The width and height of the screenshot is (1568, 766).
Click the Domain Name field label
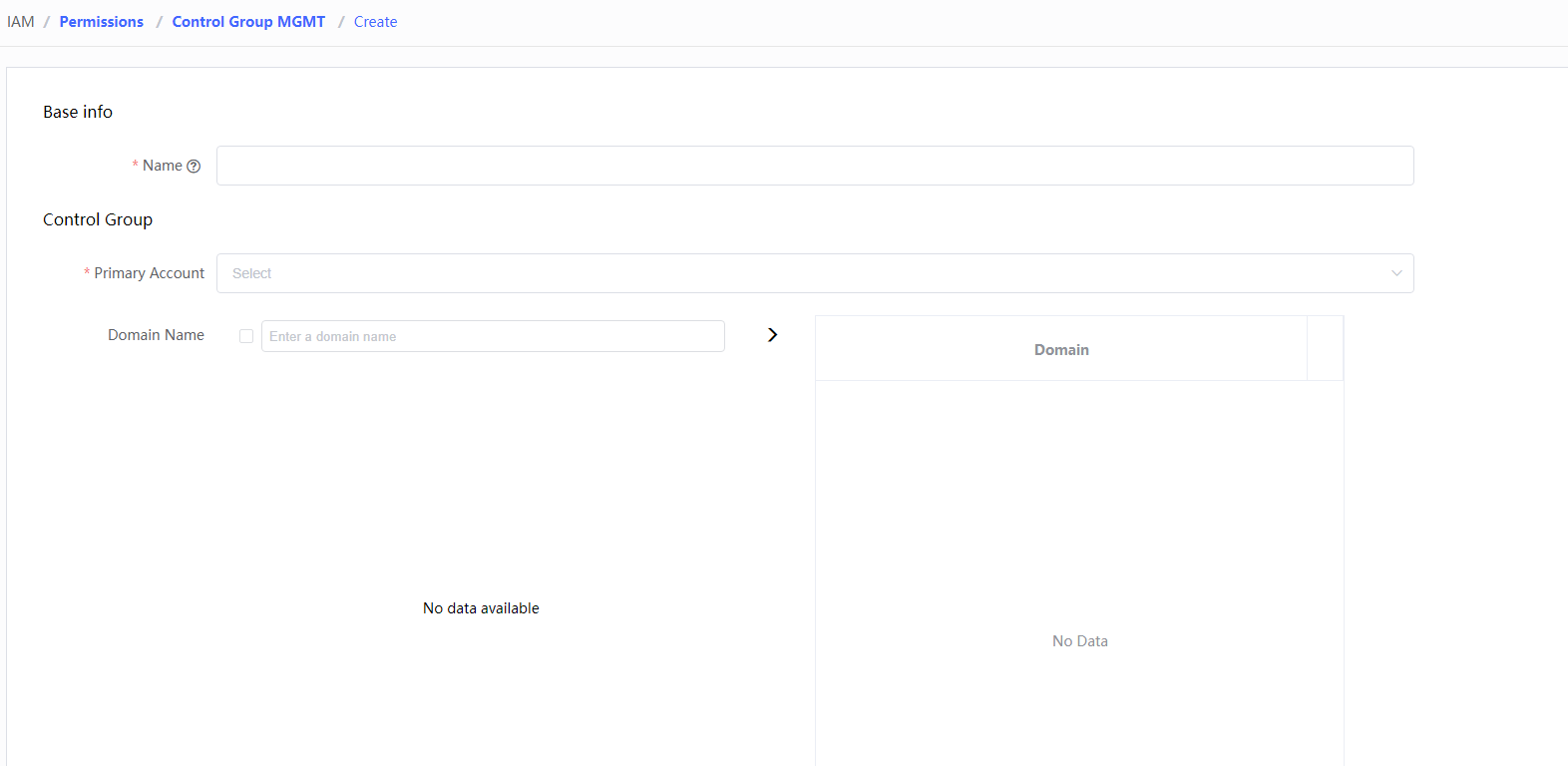156,335
